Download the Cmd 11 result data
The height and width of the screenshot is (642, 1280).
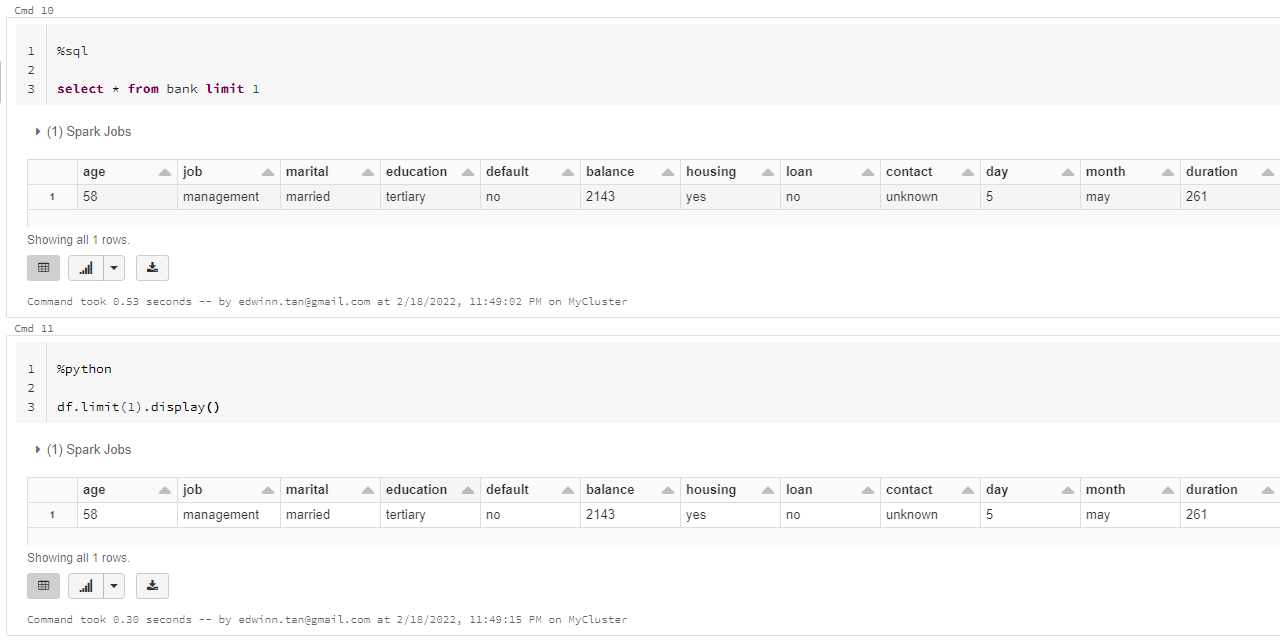click(x=152, y=585)
